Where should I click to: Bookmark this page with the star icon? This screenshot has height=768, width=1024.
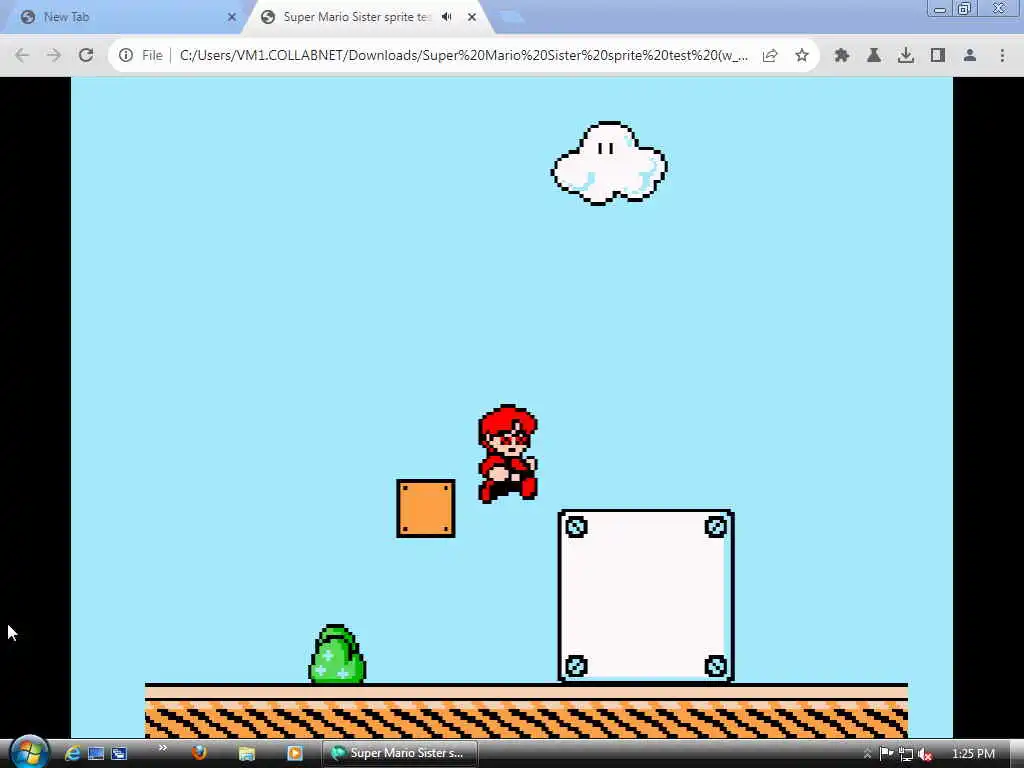point(802,56)
